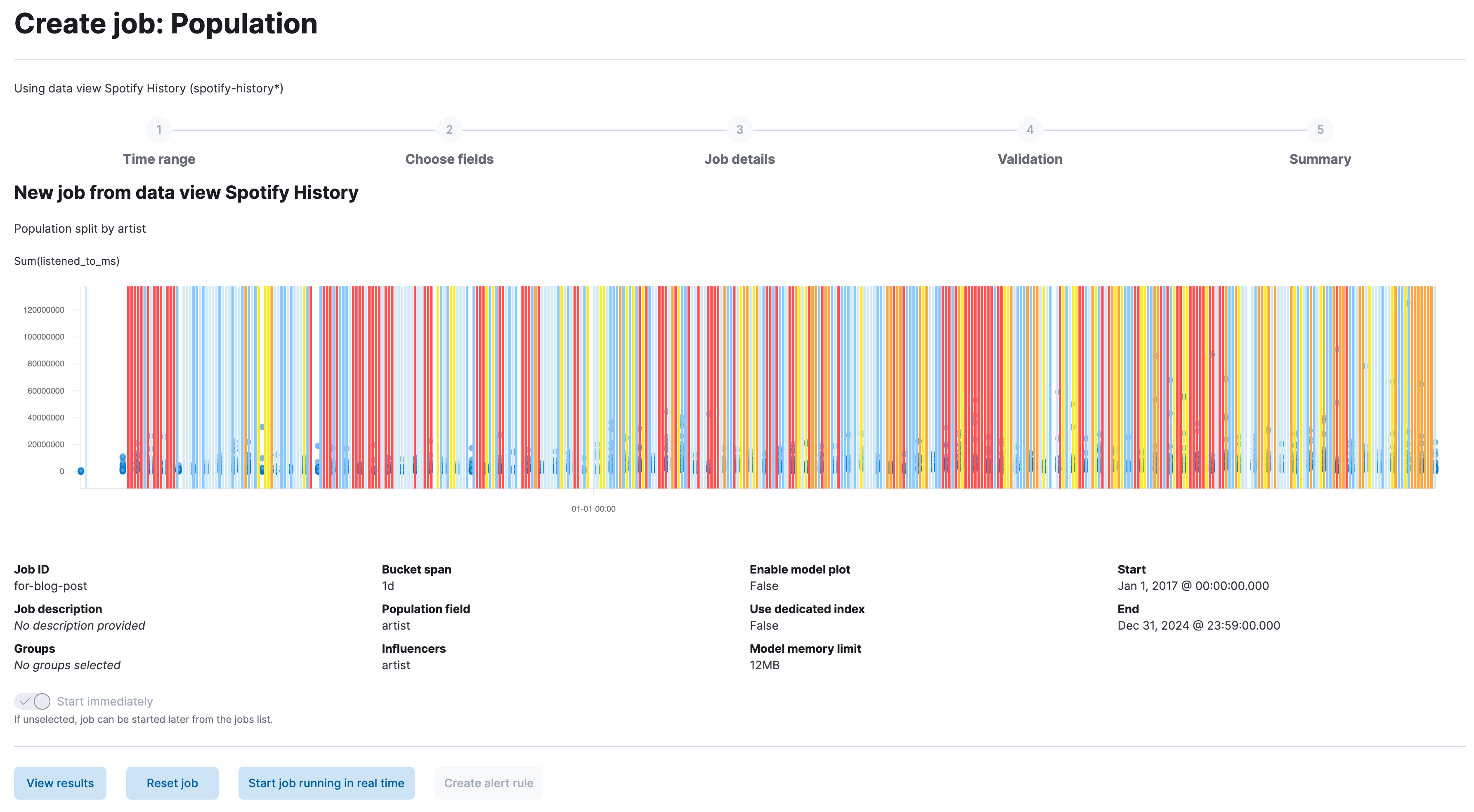The height and width of the screenshot is (812, 1474).
Task: Select the Summary step label
Action: (1320, 159)
